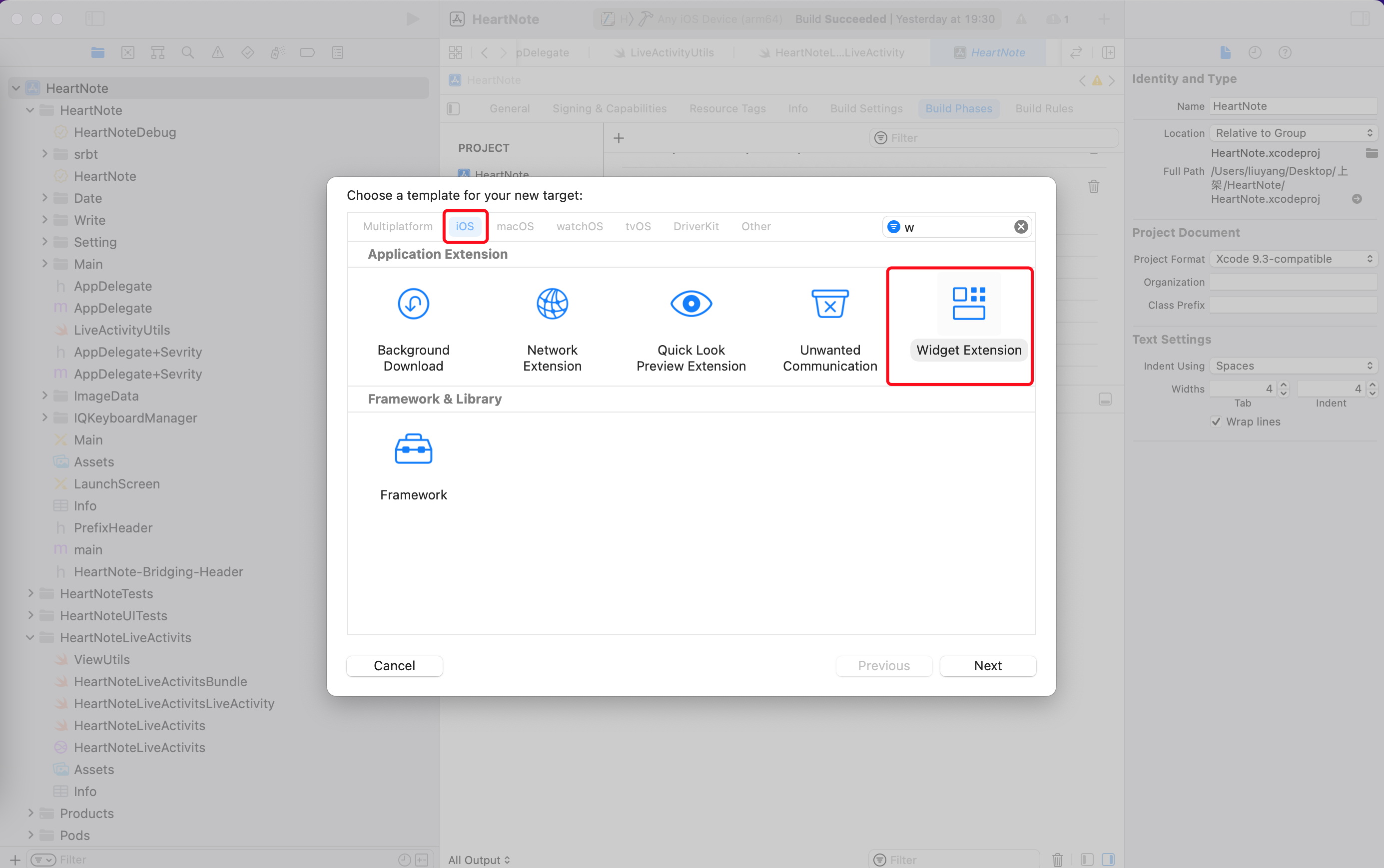Expand the Date folder
The width and height of the screenshot is (1384, 868).
pyautogui.click(x=44, y=197)
